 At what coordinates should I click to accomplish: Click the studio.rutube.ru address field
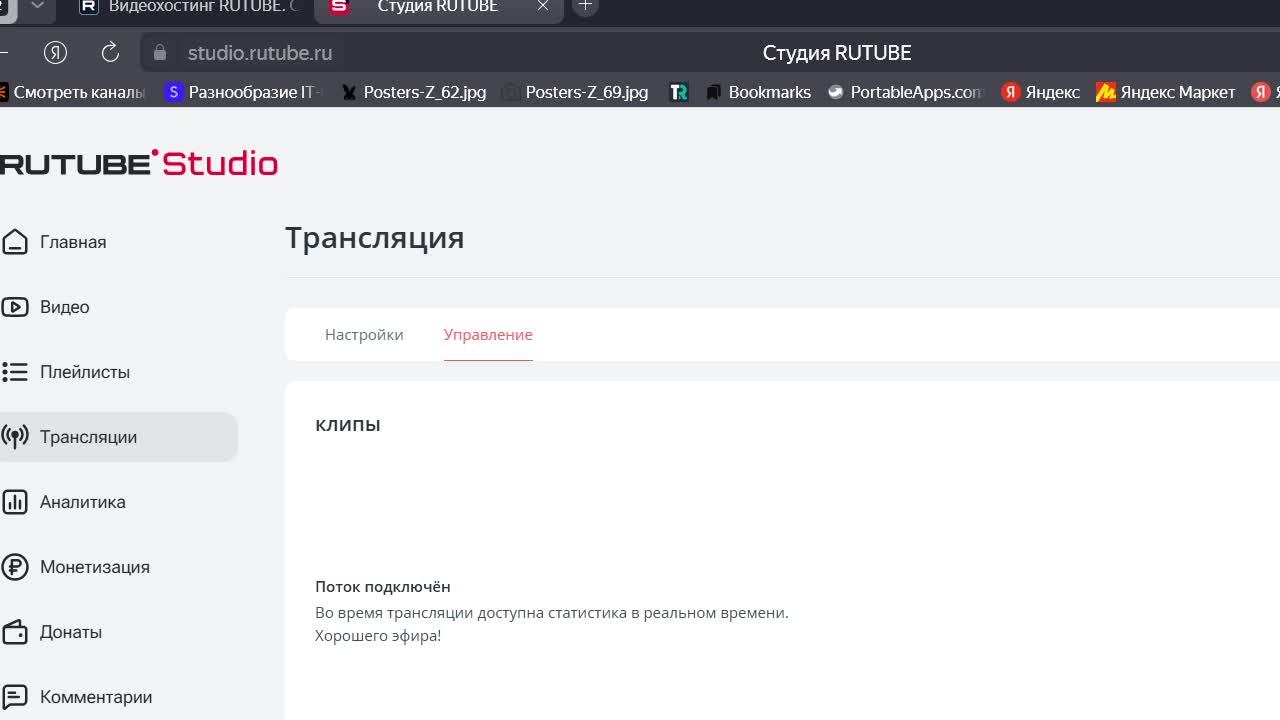pos(260,53)
